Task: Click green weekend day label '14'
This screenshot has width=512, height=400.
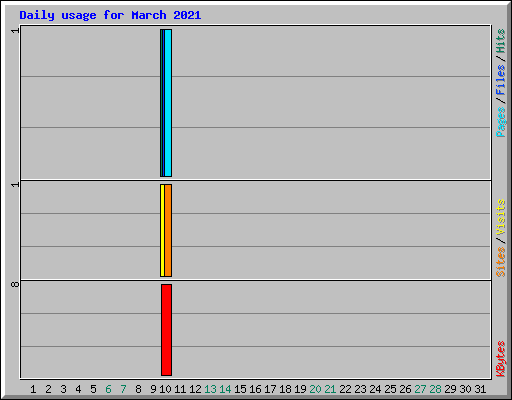Action: click(225, 389)
